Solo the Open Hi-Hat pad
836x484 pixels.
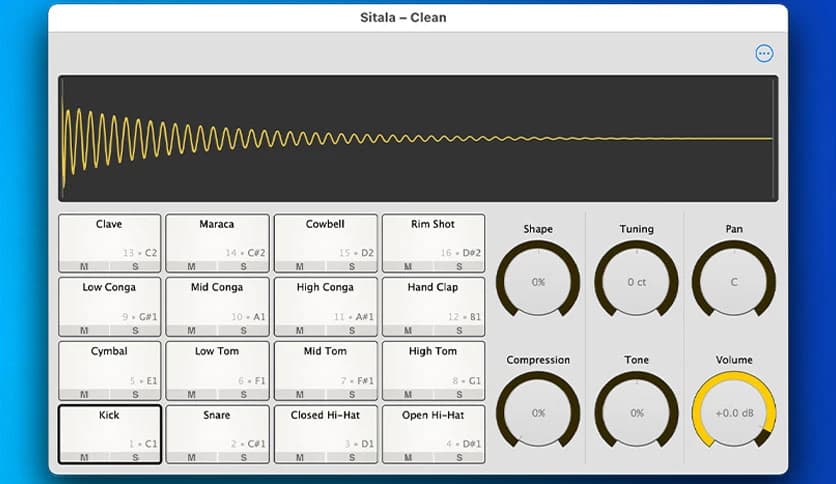click(x=459, y=457)
